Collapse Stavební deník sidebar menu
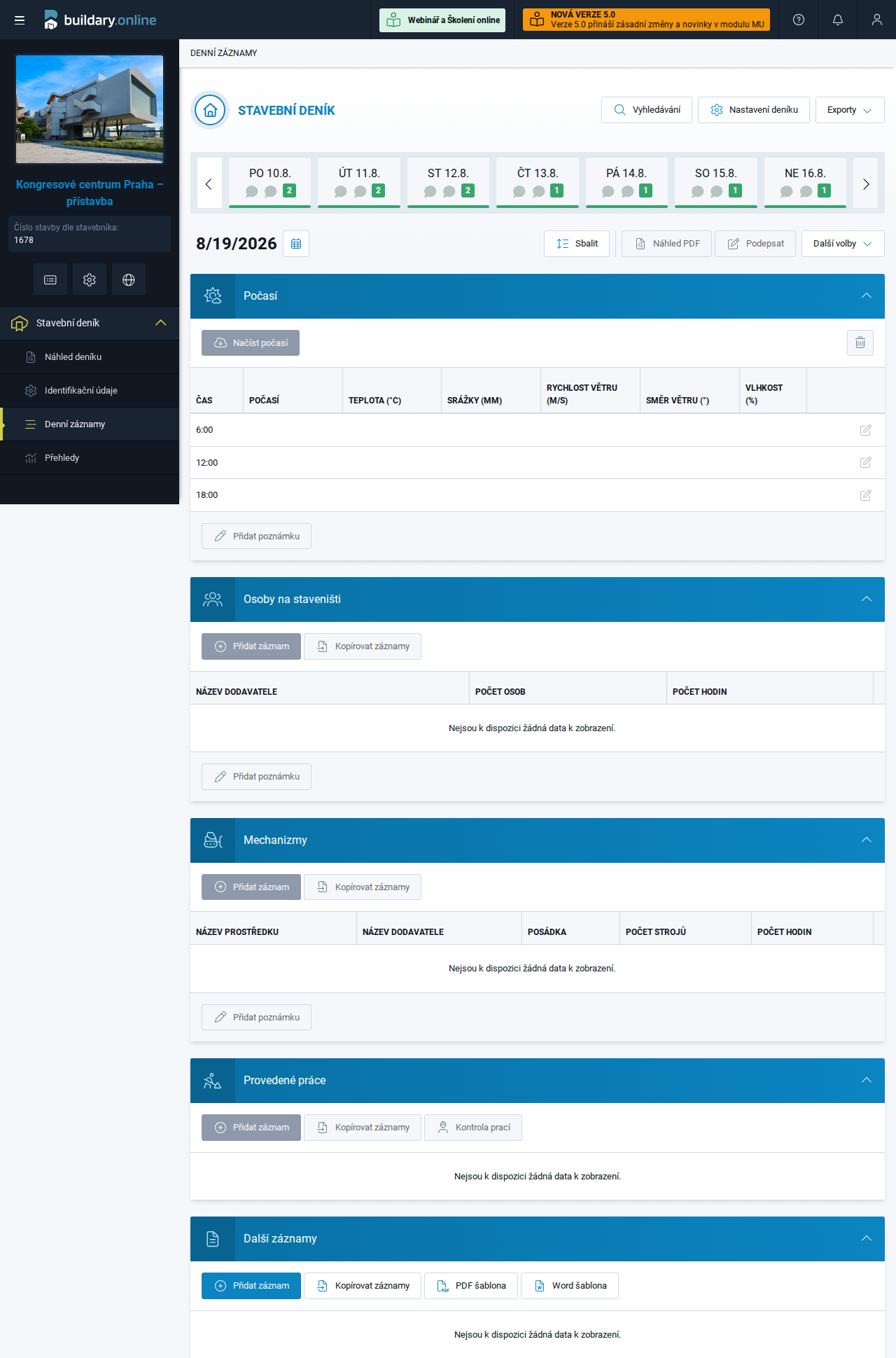Viewport: 896px width, 1358px height. coord(161,323)
